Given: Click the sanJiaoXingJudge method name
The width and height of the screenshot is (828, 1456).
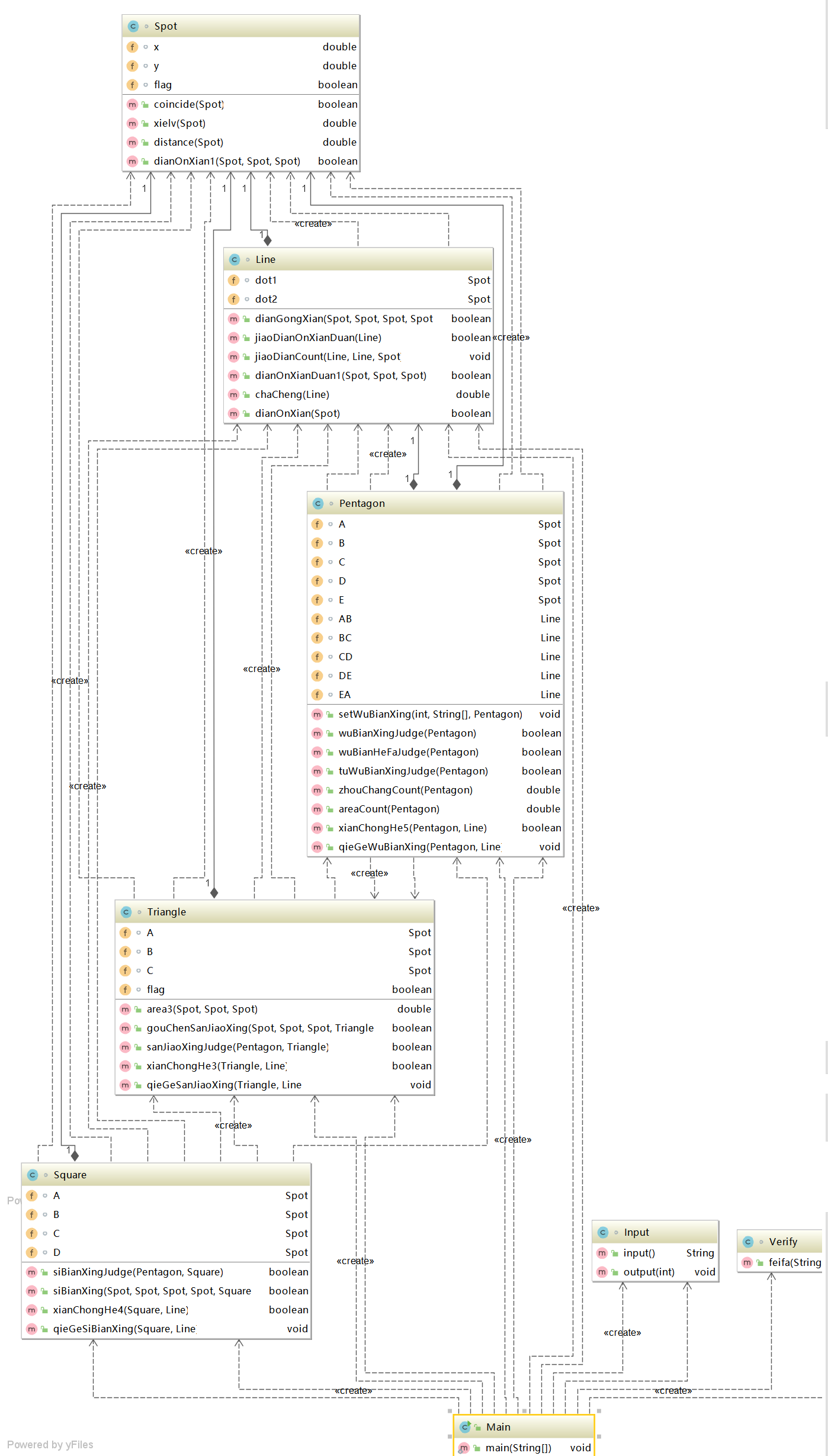Looking at the screenshot, I should coord(238,1047).
